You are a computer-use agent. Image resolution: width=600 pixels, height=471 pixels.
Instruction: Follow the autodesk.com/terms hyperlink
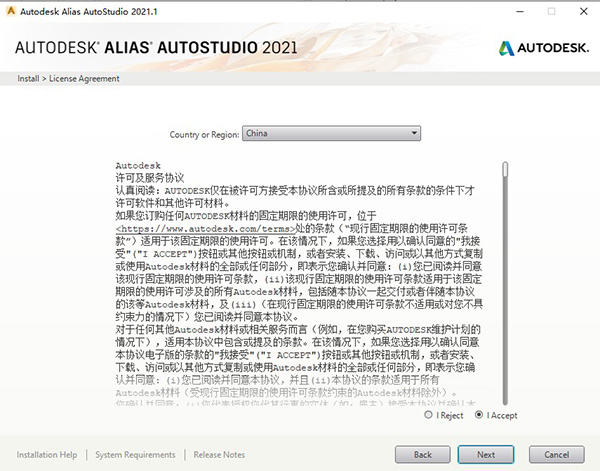186,228
